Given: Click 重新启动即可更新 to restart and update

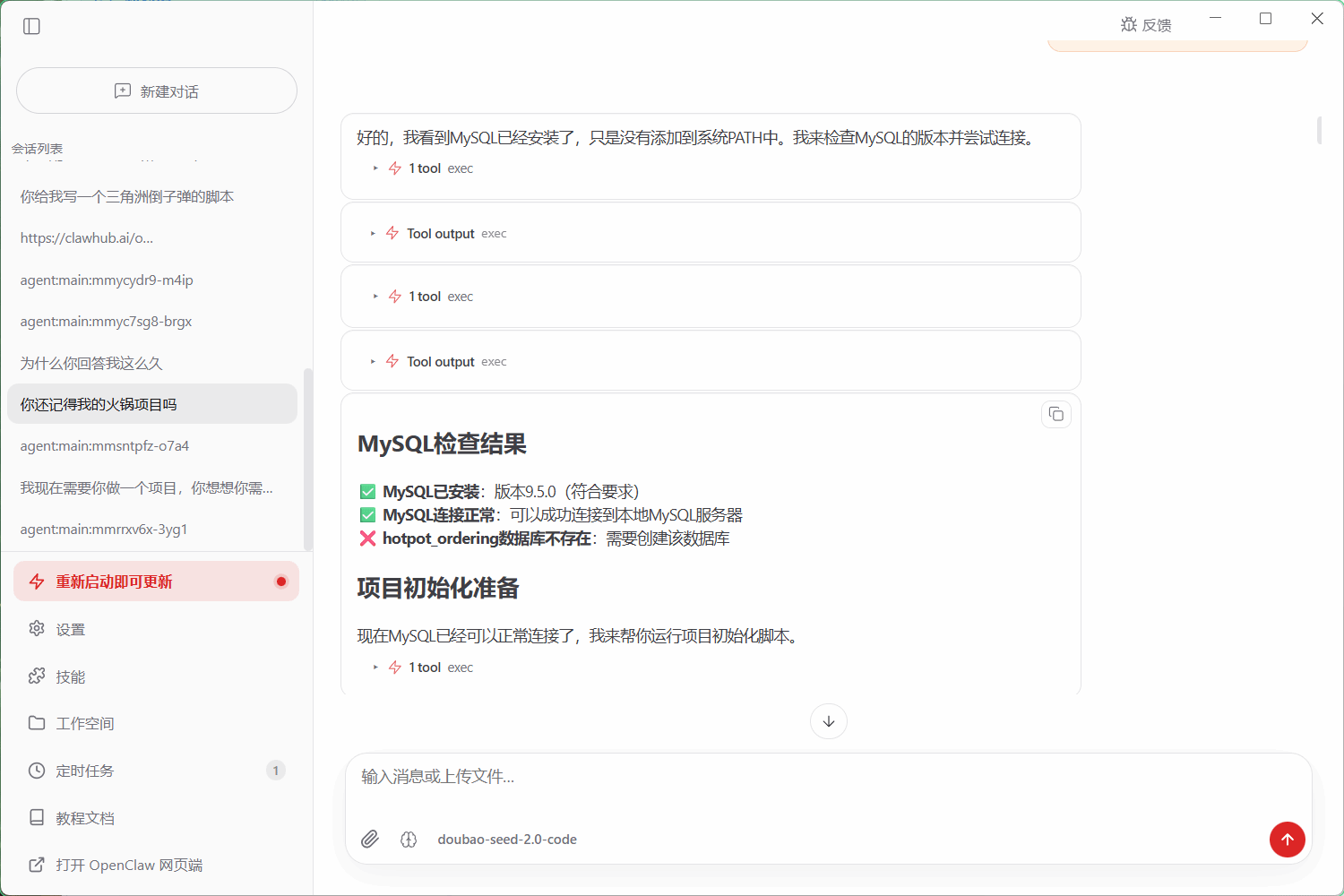Looking at the screenshot, I should [x=157, y=582].
